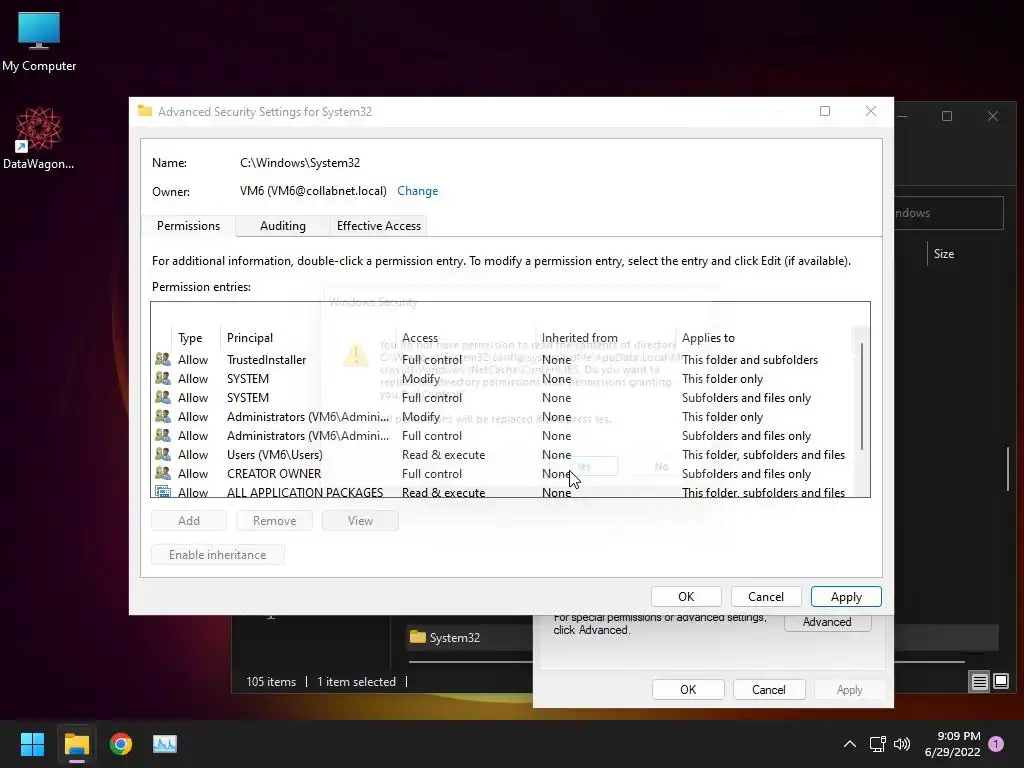Screen dimensions: 1024x768
Task: Select the ALL APPLICATION PACKAGES principal text
Action: point(305,492)
